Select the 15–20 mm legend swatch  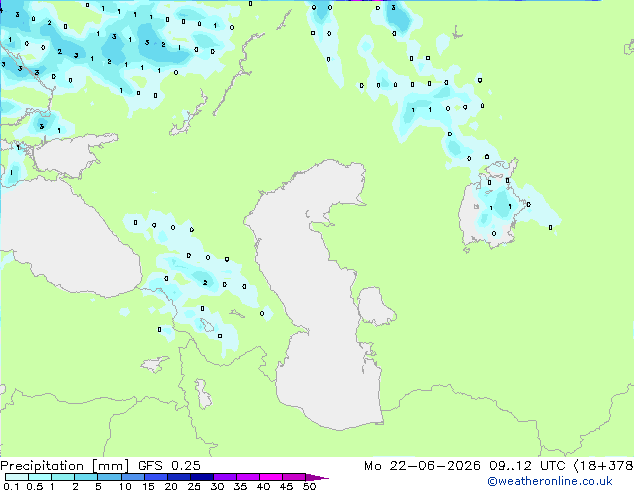click(x=155, y=477)
